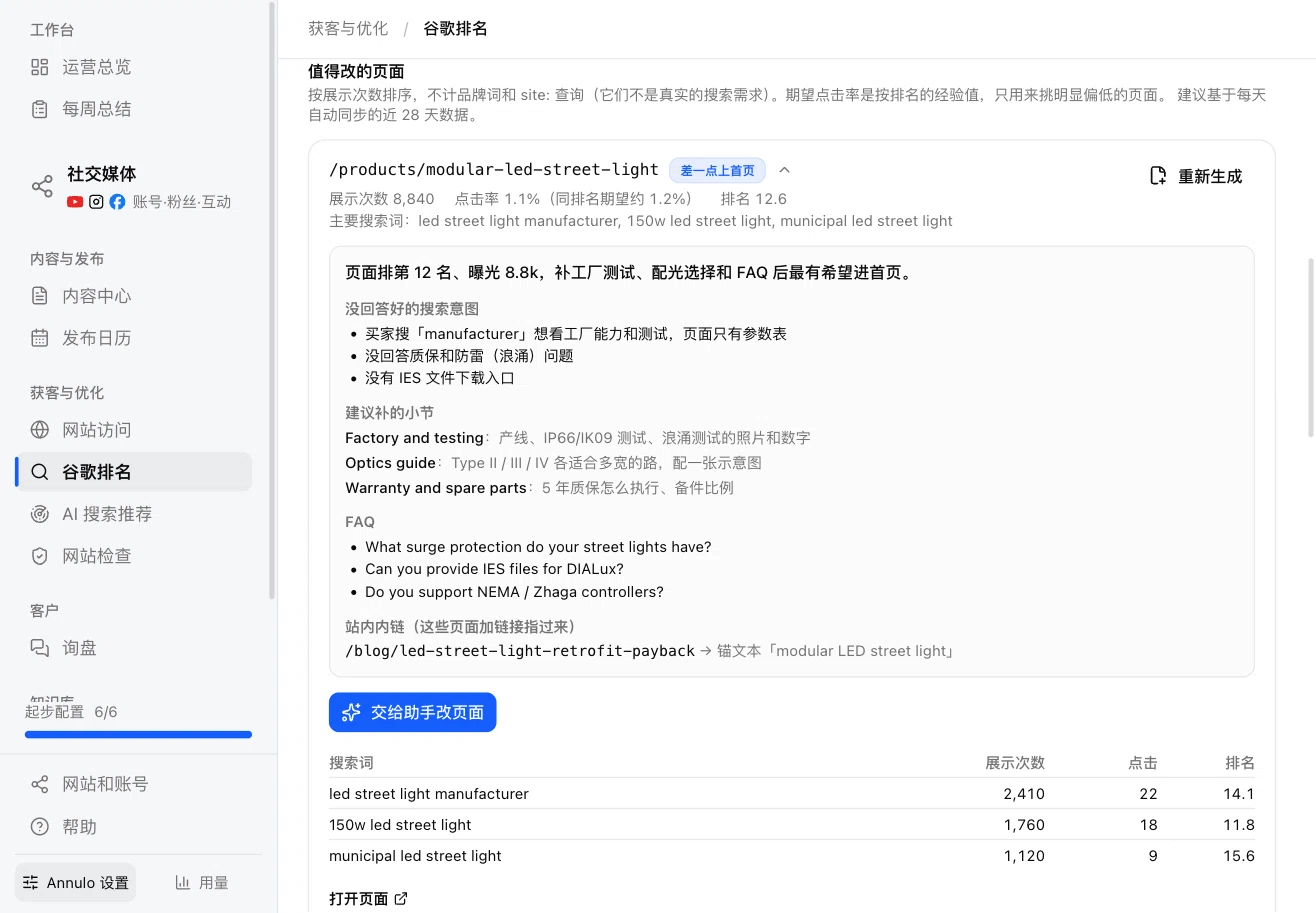This screenshot has width=1316, height=913.
Task: Open 每周总结 in sidebar
Action: [x=133, y=109]
